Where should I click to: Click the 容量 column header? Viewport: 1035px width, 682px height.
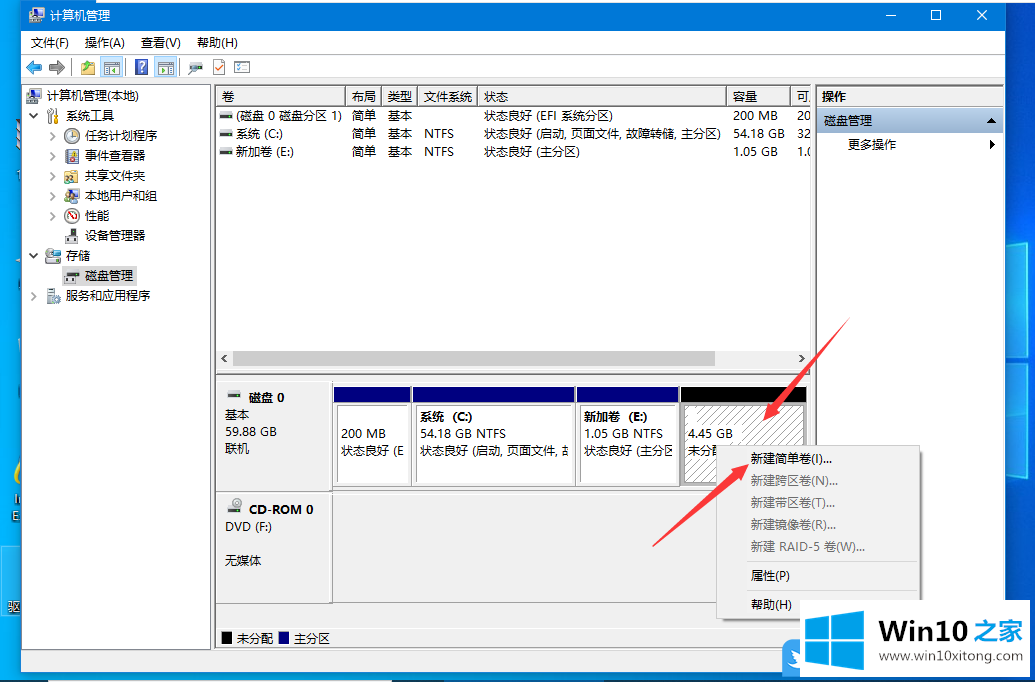[x=758, y=96]
